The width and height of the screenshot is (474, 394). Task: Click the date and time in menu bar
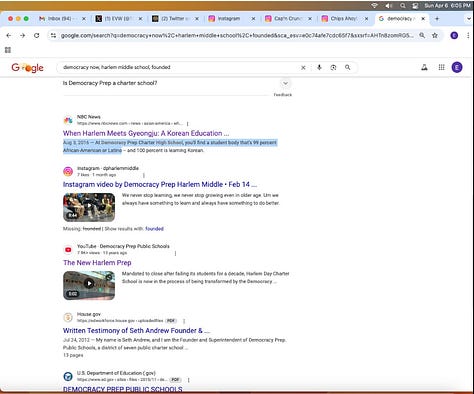tap(447, 6)
